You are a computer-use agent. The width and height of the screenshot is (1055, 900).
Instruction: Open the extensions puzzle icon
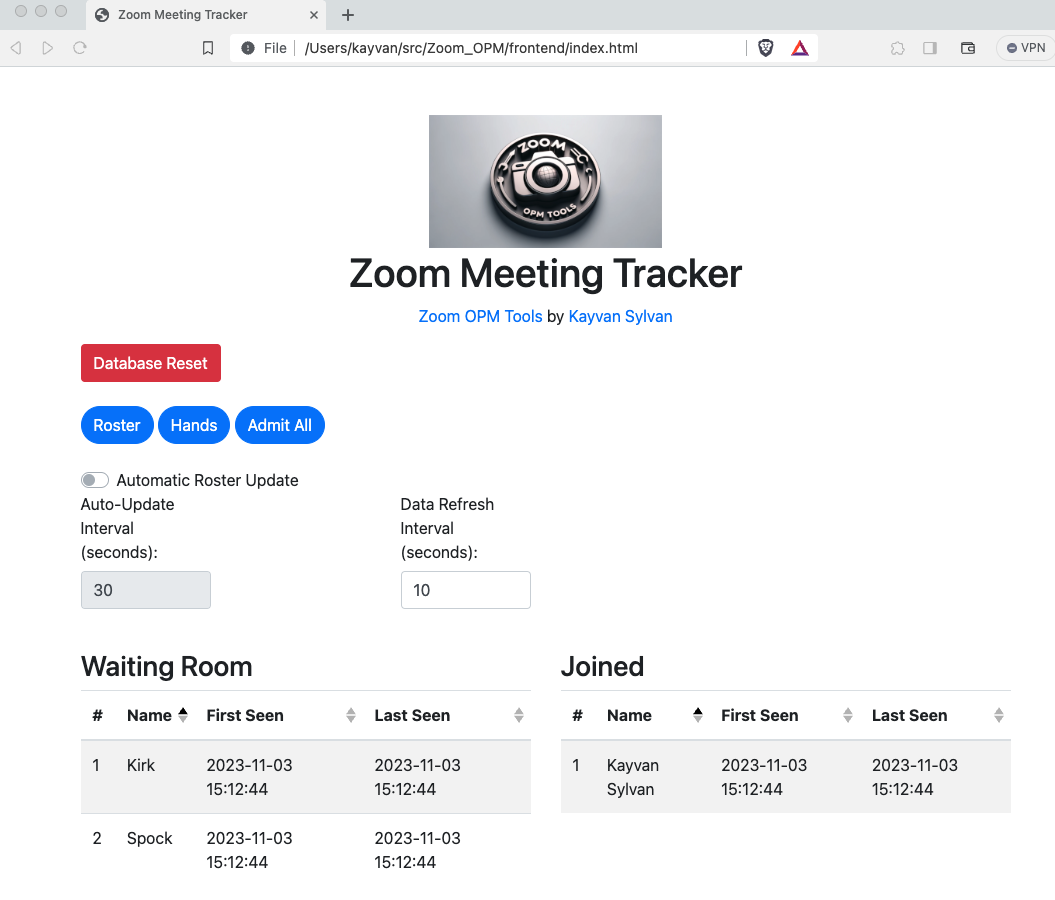tap(898, 48)
